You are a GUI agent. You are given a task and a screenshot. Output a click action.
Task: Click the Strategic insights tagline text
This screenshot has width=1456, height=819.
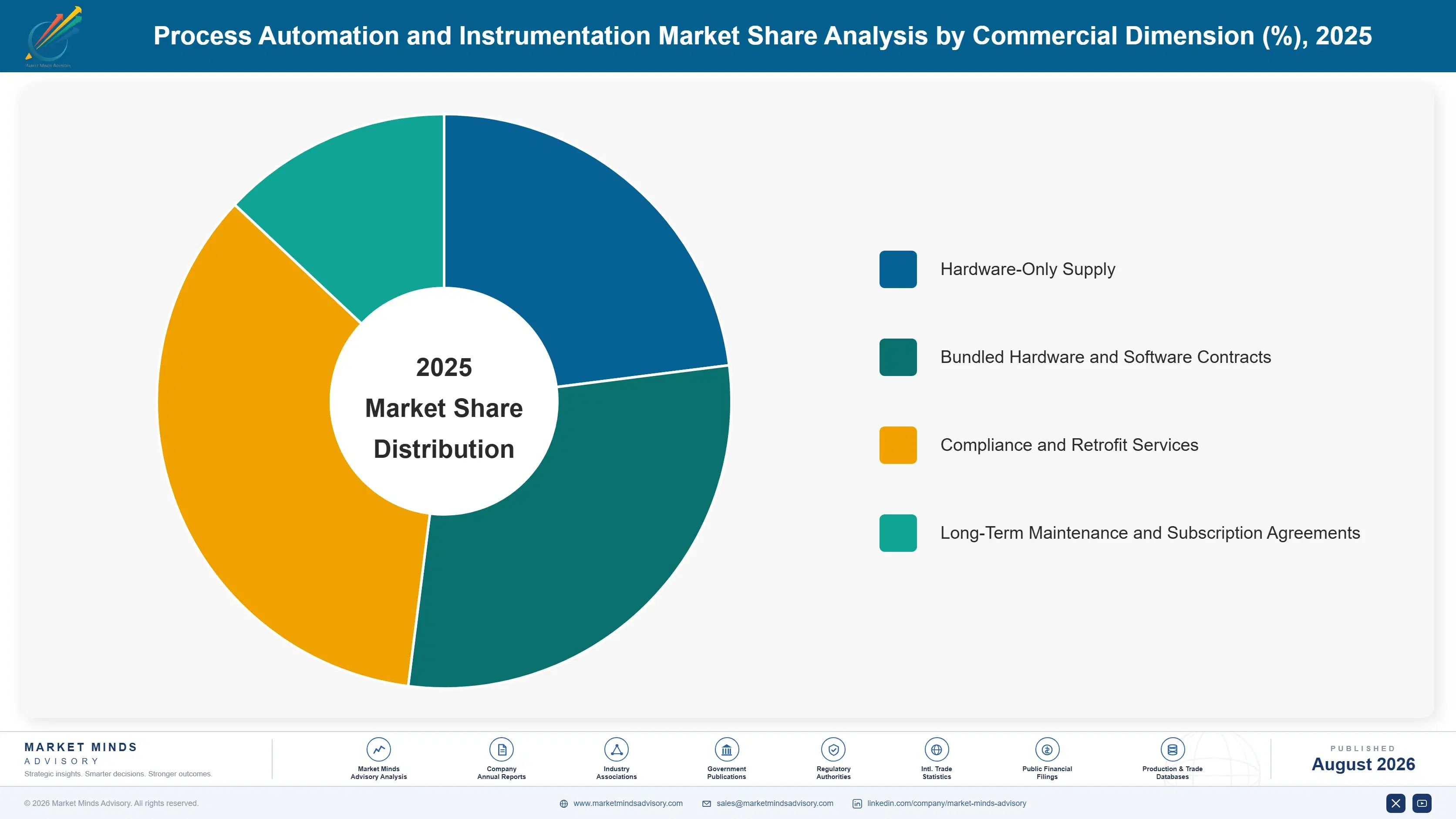coord(118,774)
